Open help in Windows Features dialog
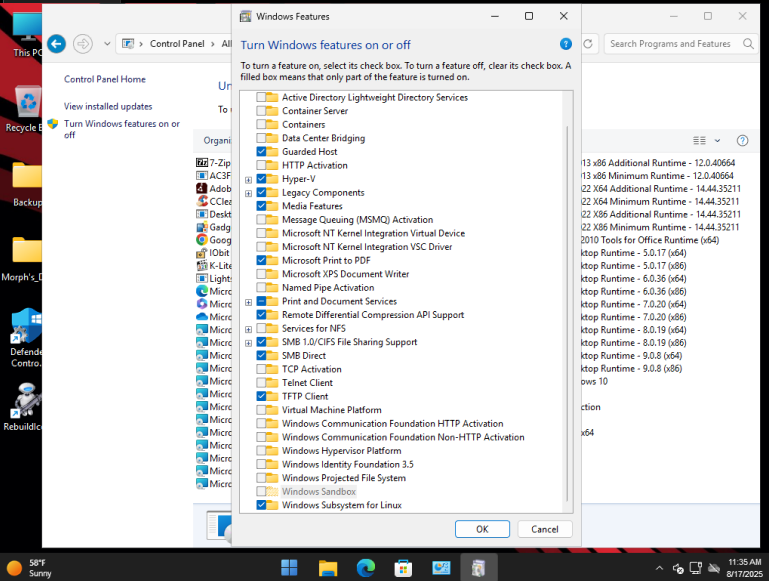The height and width of the screenshot is (581, 769). point(565,44)
